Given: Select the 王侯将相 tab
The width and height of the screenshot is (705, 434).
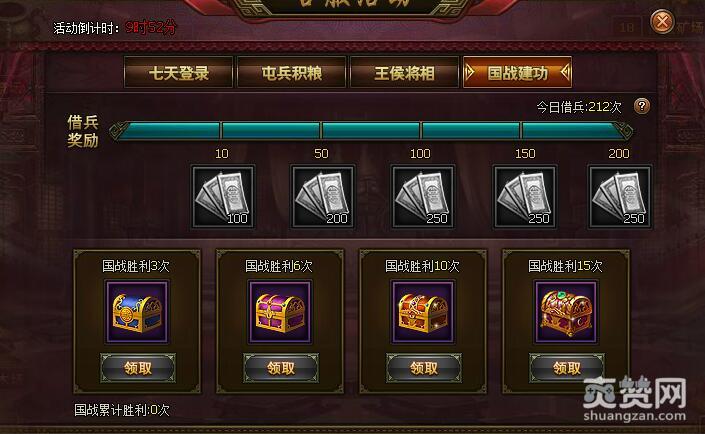Looking at the screenshot, I should [404, 72].
